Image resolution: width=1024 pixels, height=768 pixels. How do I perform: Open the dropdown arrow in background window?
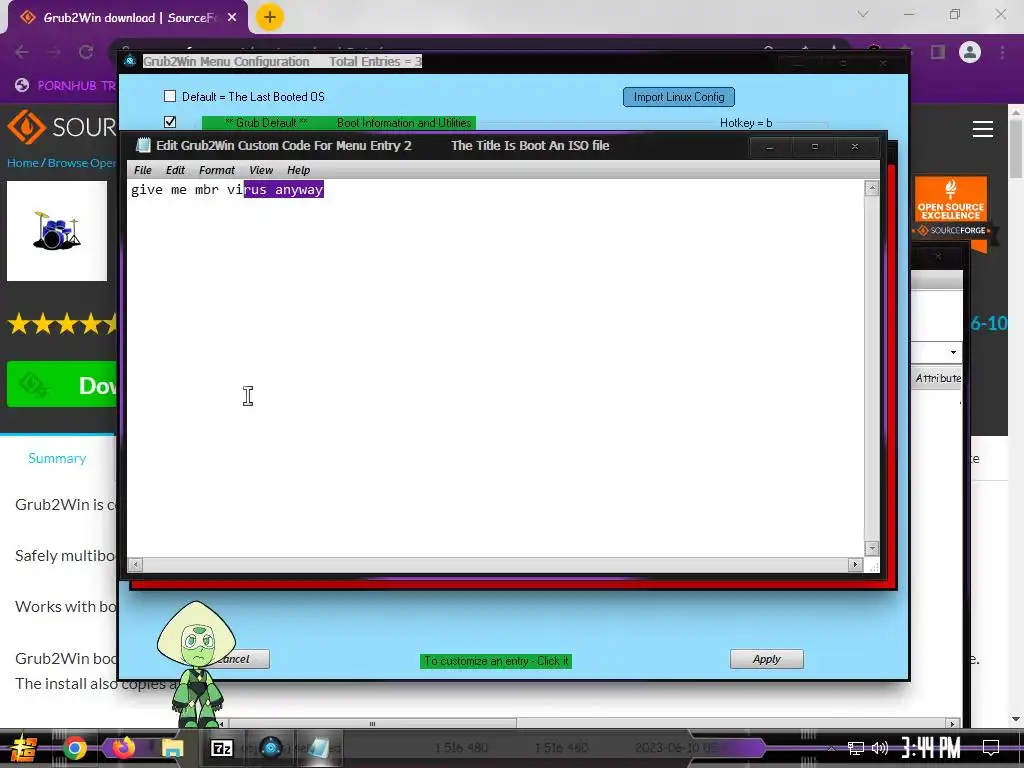point(953,353)
